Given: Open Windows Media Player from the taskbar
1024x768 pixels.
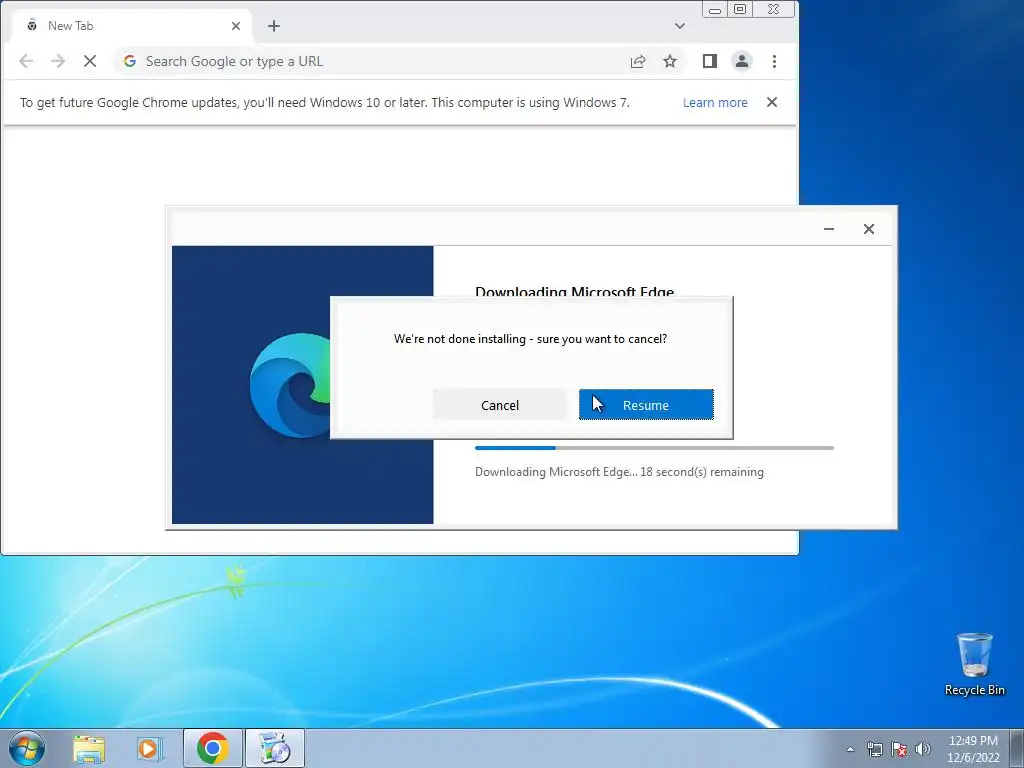Looking at the screenshot, I should (x=150, y=748).
